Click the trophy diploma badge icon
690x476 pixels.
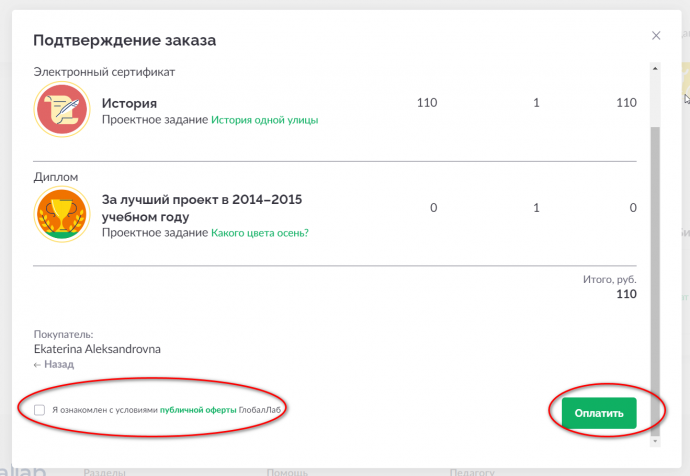click(62, 214)
